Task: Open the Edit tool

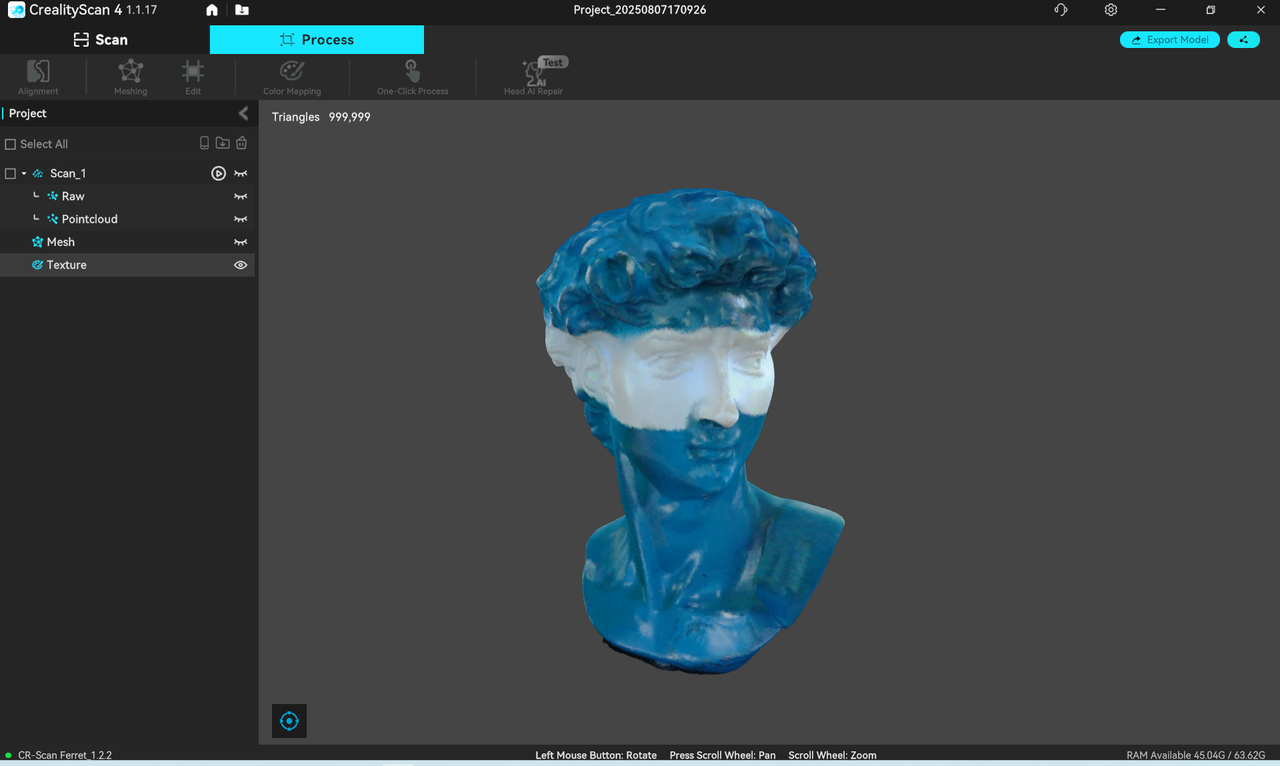Action: pos(193,75)
